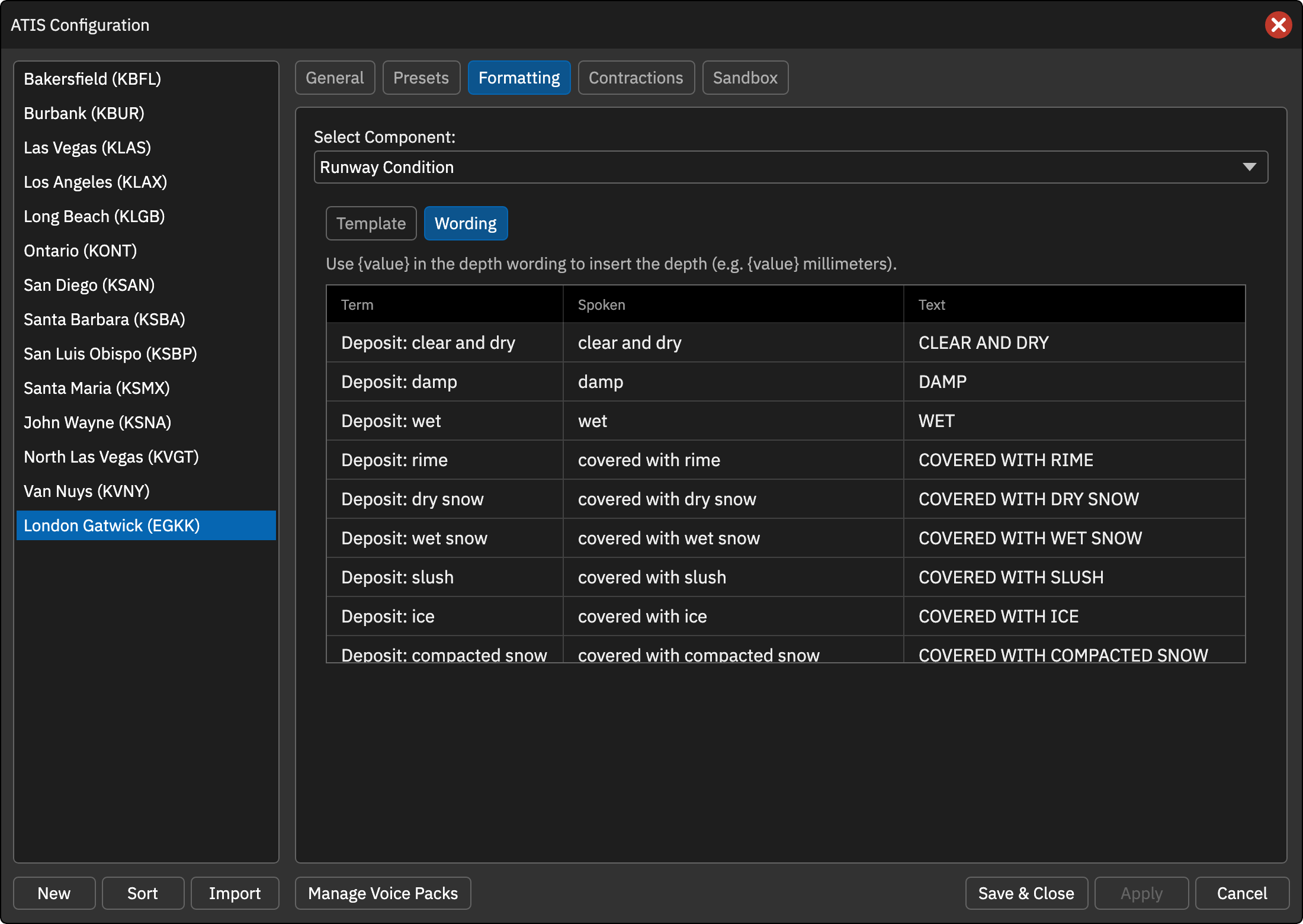The width and height of the screenshot is (1303, 924).
Task: Select San Luis Obispo (KSBP)
Action: coord(146,354)
